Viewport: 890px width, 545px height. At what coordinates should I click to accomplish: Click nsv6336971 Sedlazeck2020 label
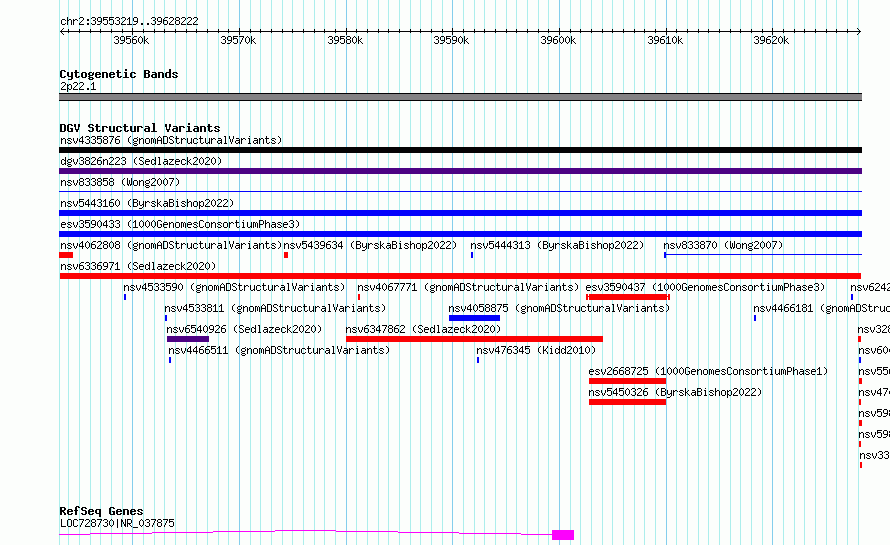pyautogui.click(x=138, y=266)
